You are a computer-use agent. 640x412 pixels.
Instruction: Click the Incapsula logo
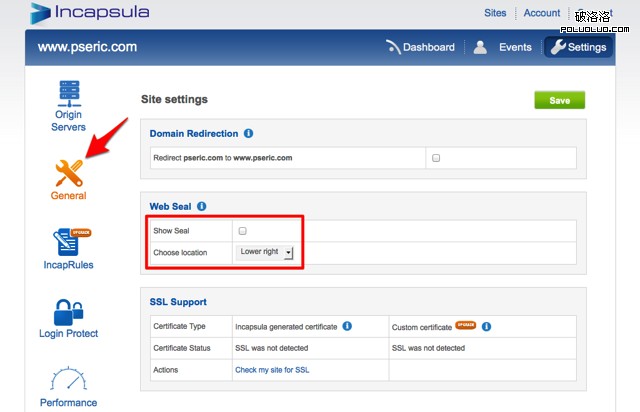tap(90, 13)
